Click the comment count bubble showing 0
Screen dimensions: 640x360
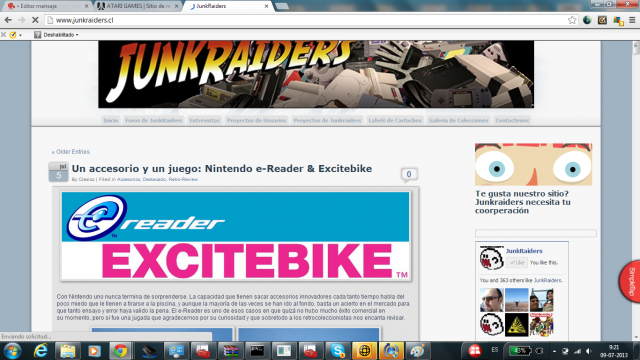coord(409,175)
